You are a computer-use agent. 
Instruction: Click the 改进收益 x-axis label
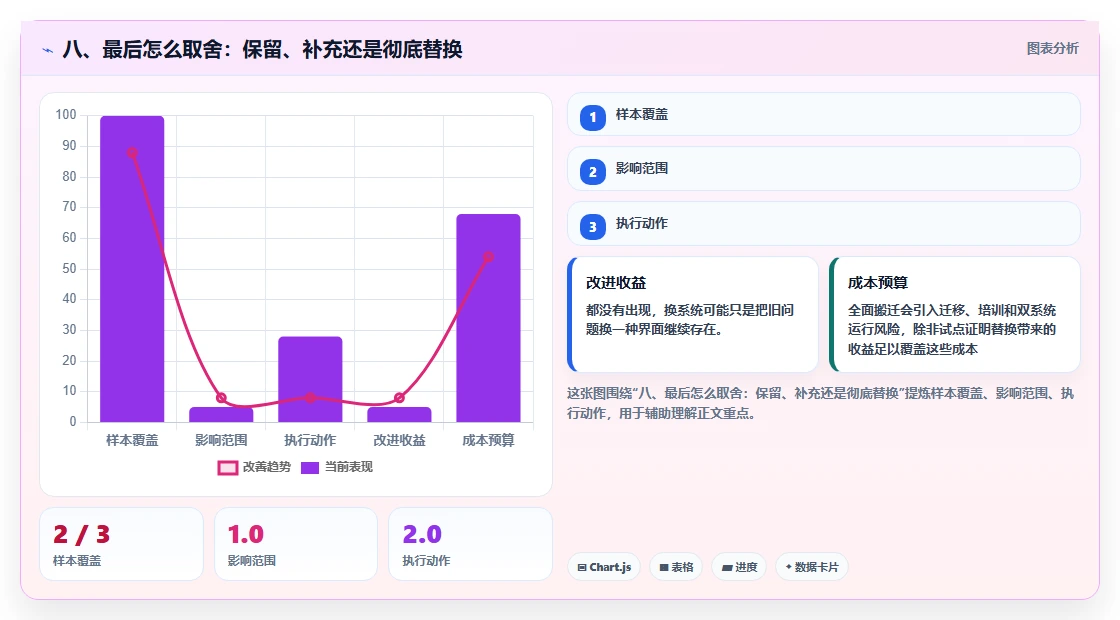tap(399, 441)
